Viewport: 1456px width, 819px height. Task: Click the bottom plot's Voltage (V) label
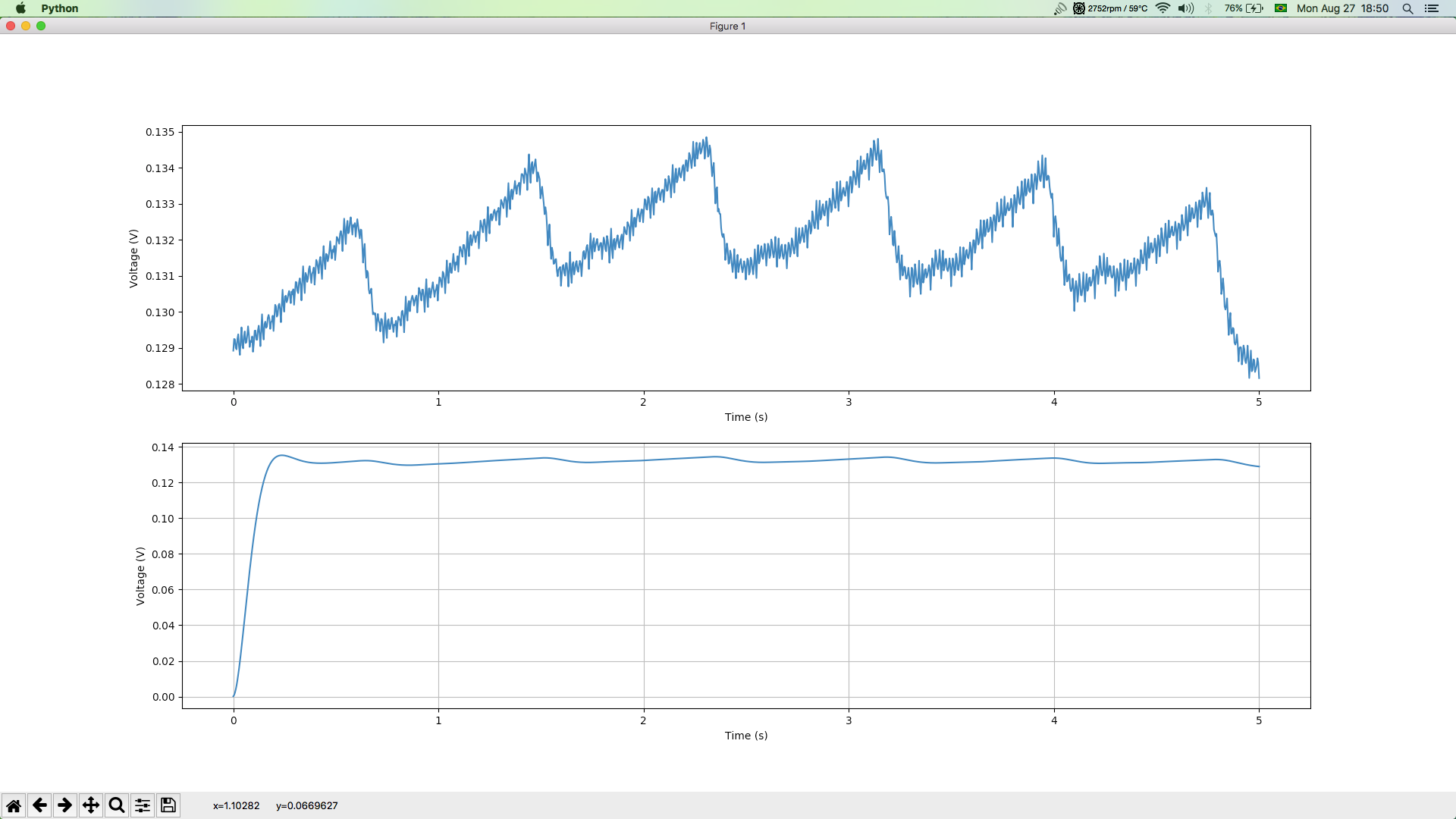[x=140, y=576]
